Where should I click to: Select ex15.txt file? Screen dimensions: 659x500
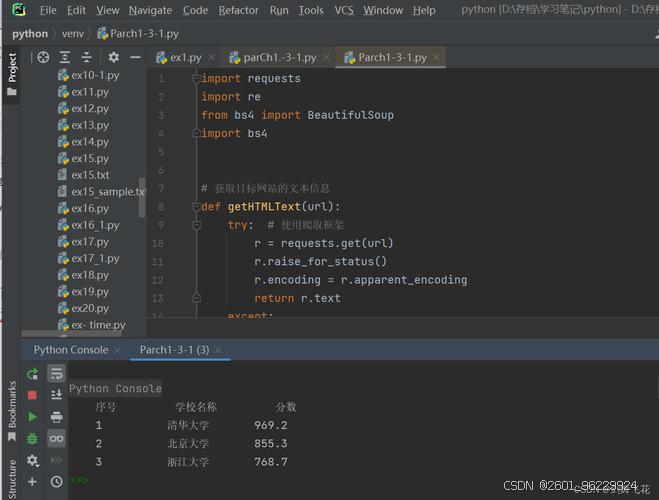[x=83, y=175]
